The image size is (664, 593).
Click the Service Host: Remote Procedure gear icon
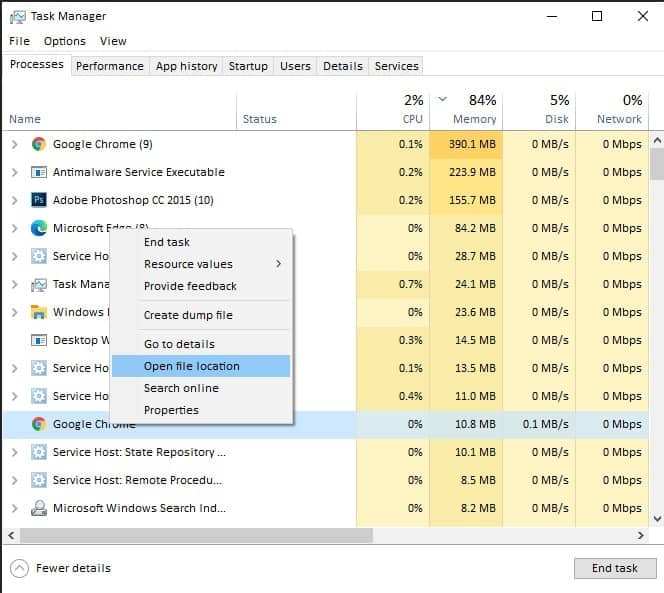39,480
